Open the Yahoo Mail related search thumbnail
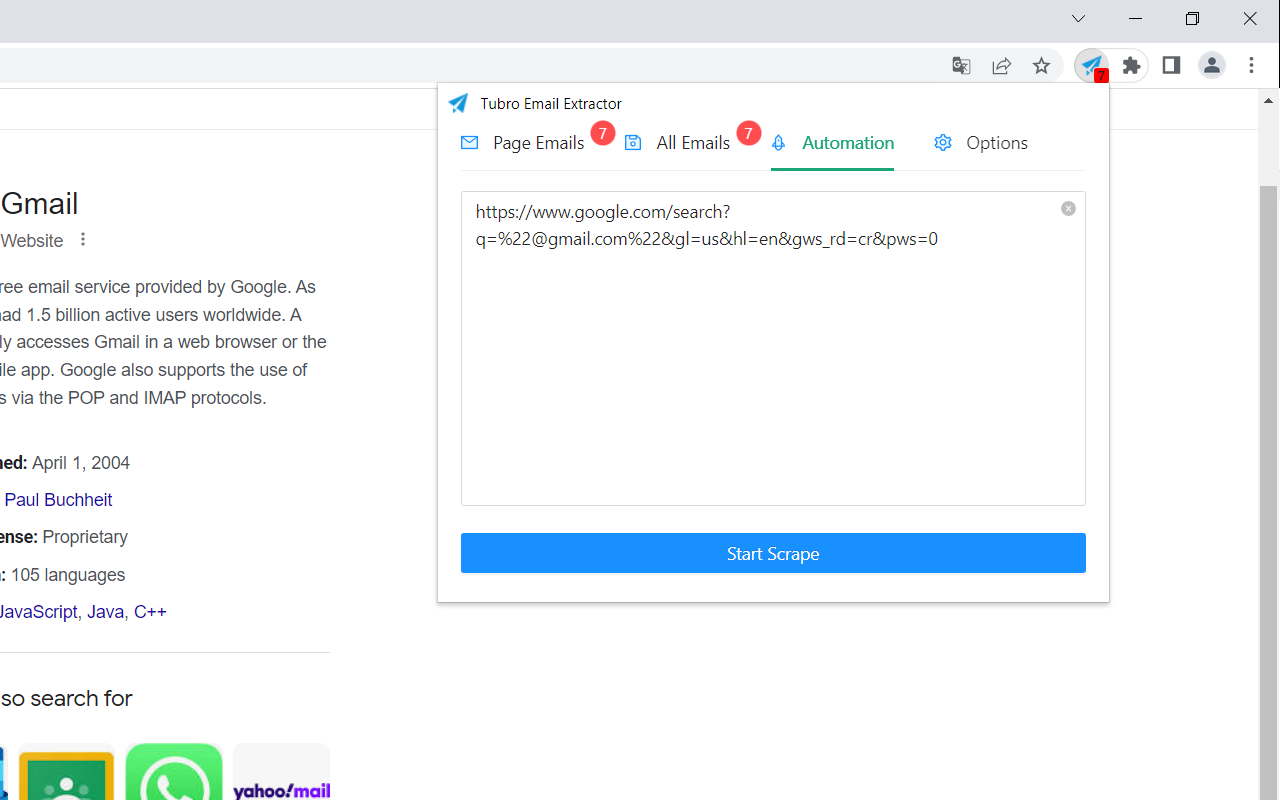The height and width of the screenshot is (800, 1280). point(281,771)
